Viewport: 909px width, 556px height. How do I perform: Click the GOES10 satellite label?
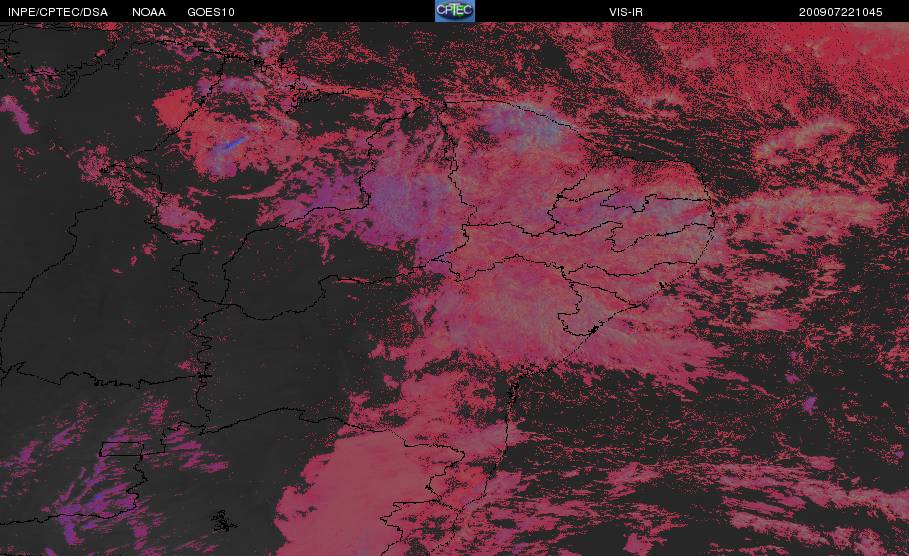pos(211,12)
